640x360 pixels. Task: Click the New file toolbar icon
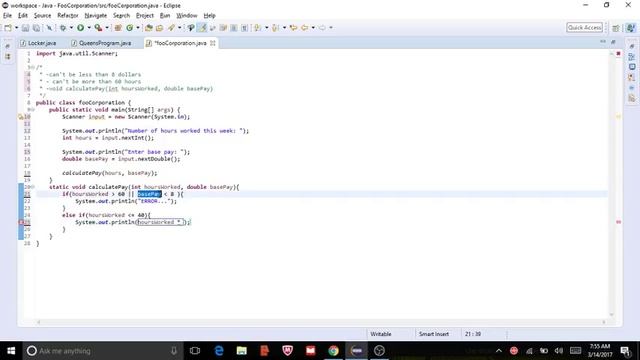8,28
